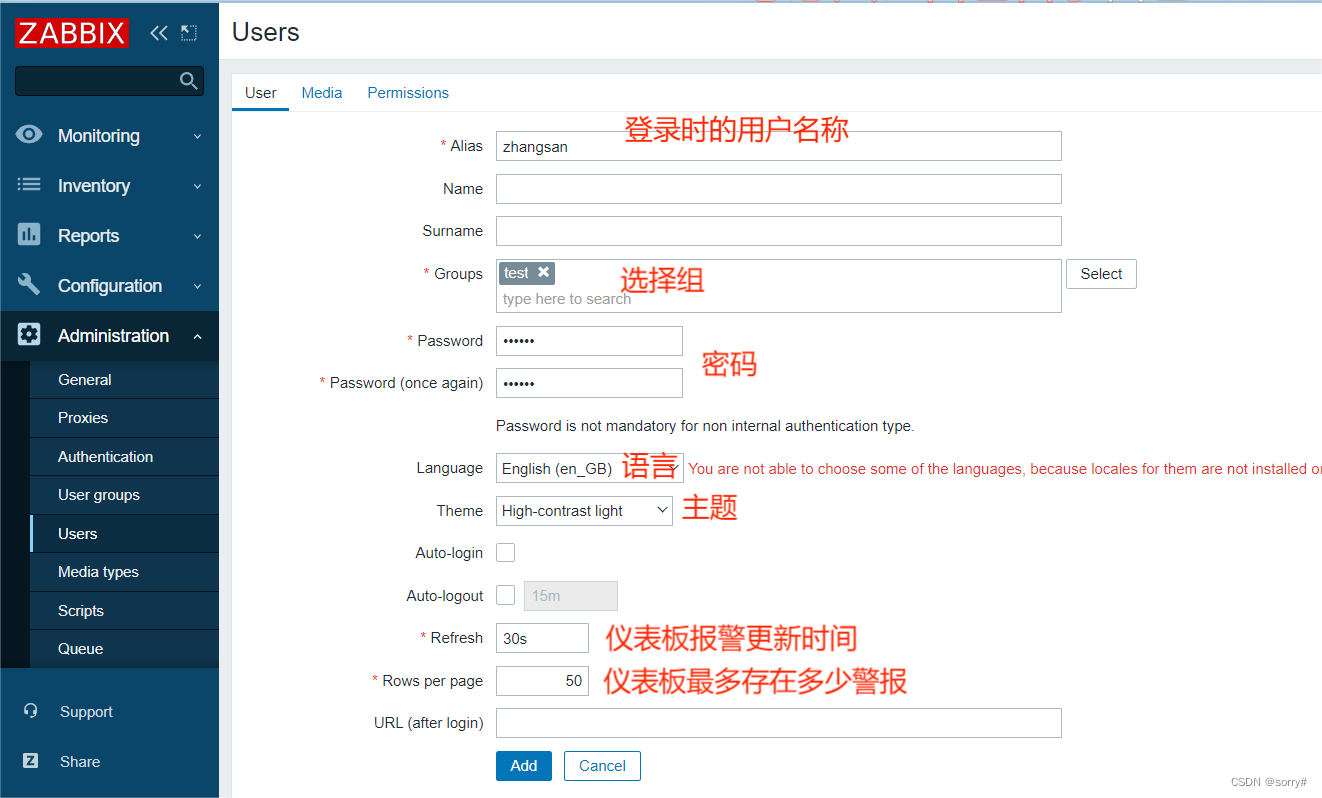Switch to the Permissions tab
1322x798 pixels.
pyautogui.click(x=408, y=92)
